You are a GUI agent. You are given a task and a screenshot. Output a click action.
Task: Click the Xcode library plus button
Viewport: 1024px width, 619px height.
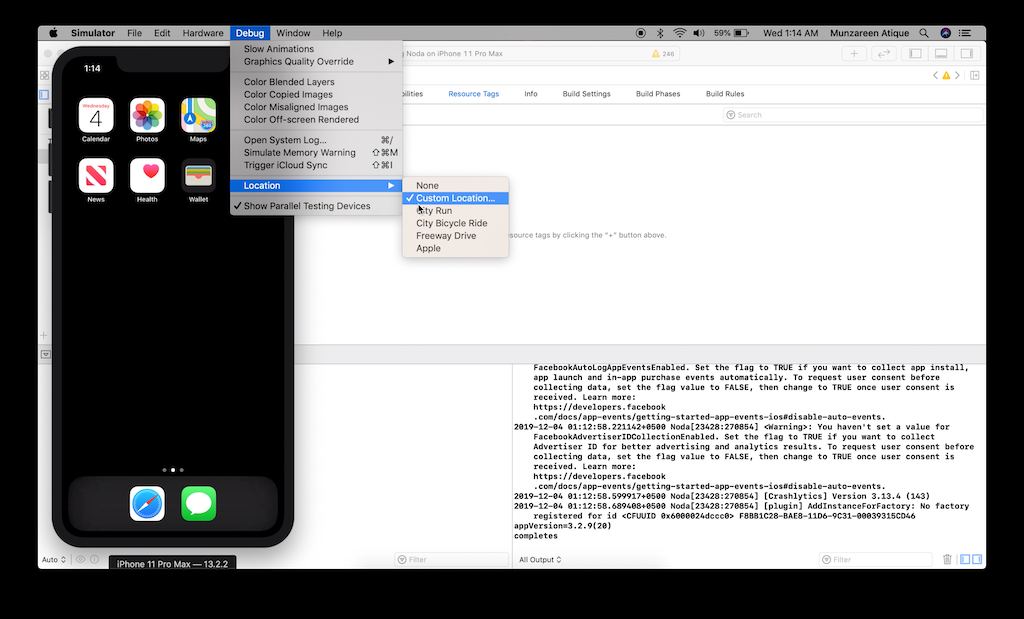[854, 54]
